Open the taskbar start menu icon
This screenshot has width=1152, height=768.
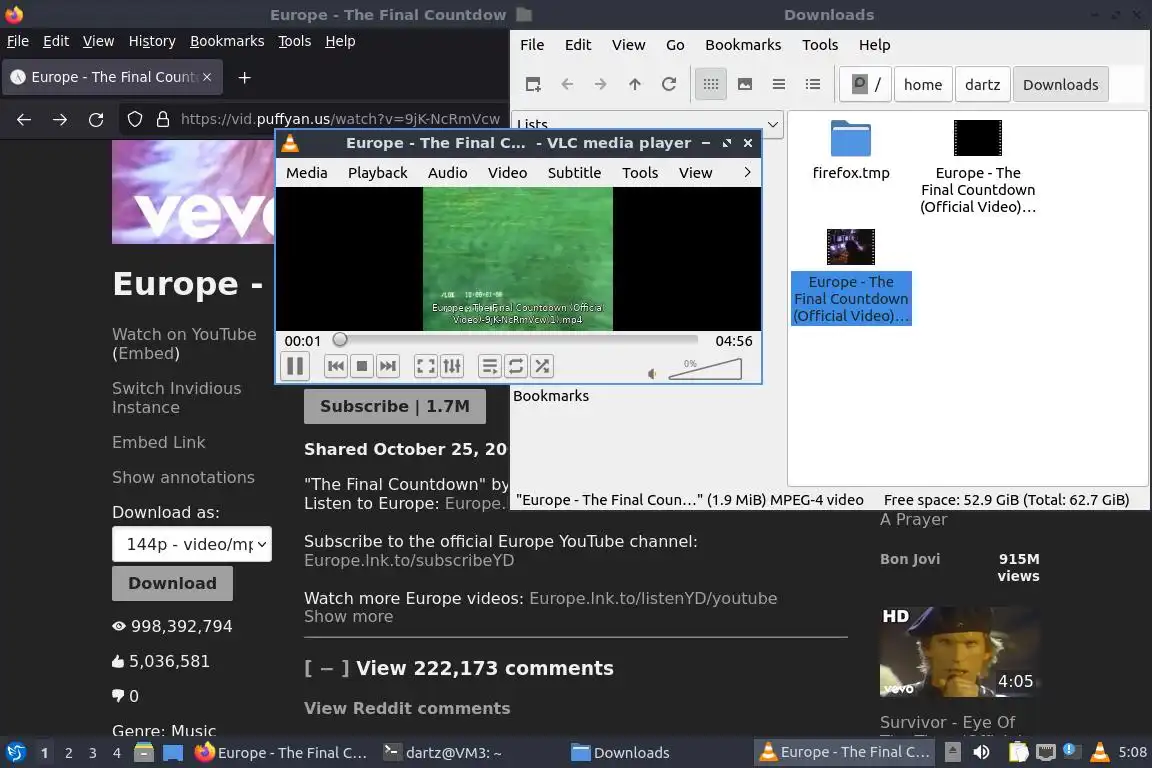coord(15,753)
